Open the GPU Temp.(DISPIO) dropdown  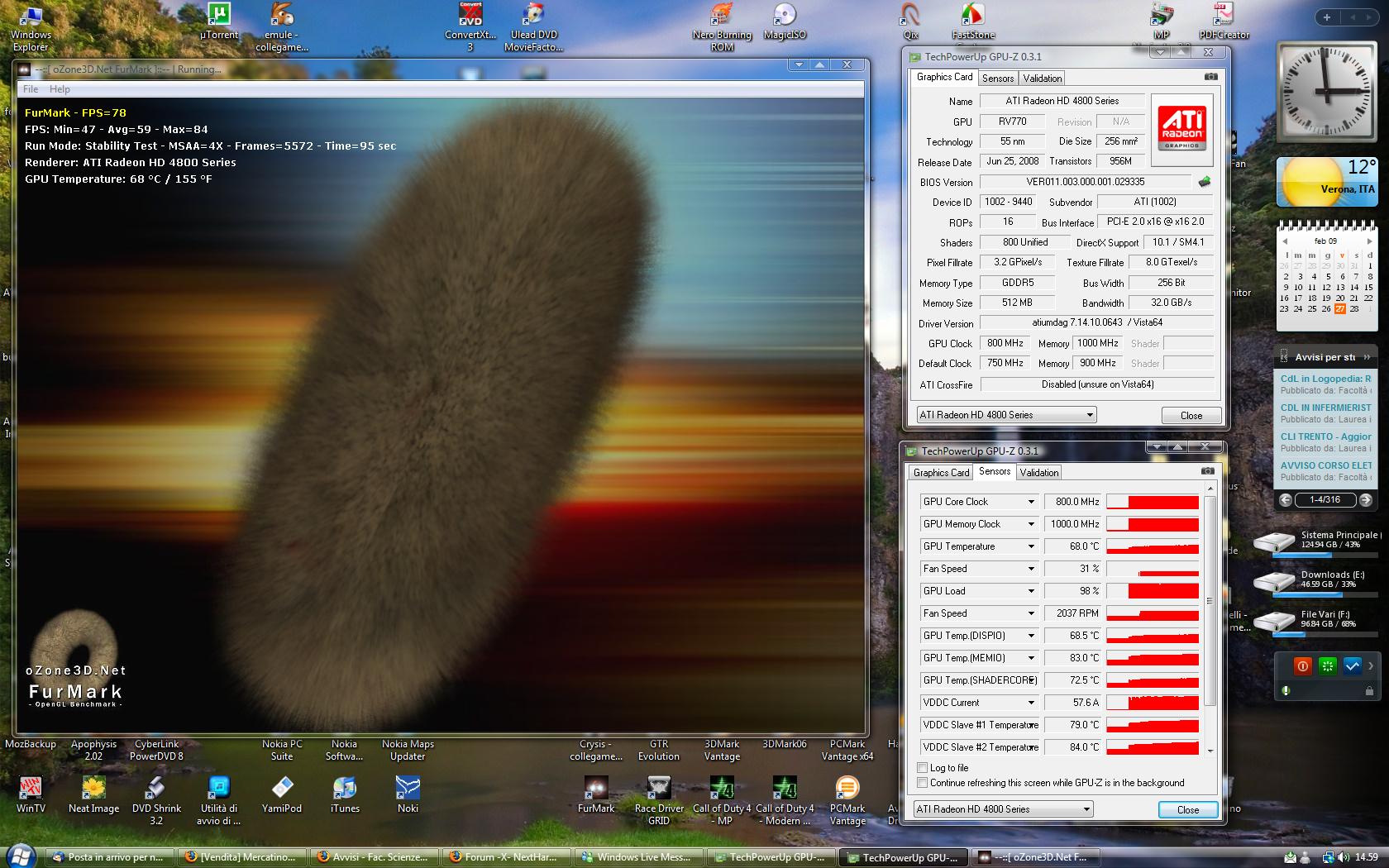click(1031, 636)
